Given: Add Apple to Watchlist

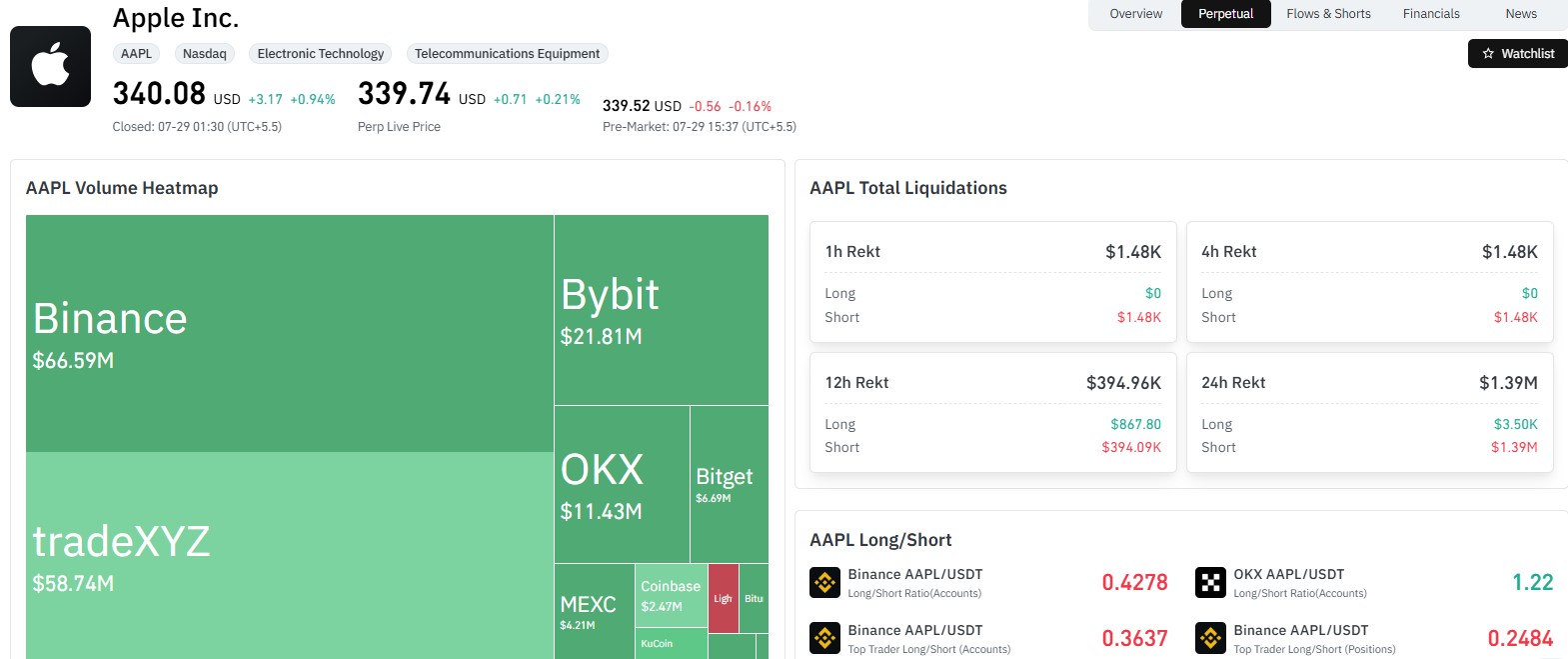Looking at the screenshot, I should tap(1518, 54).
